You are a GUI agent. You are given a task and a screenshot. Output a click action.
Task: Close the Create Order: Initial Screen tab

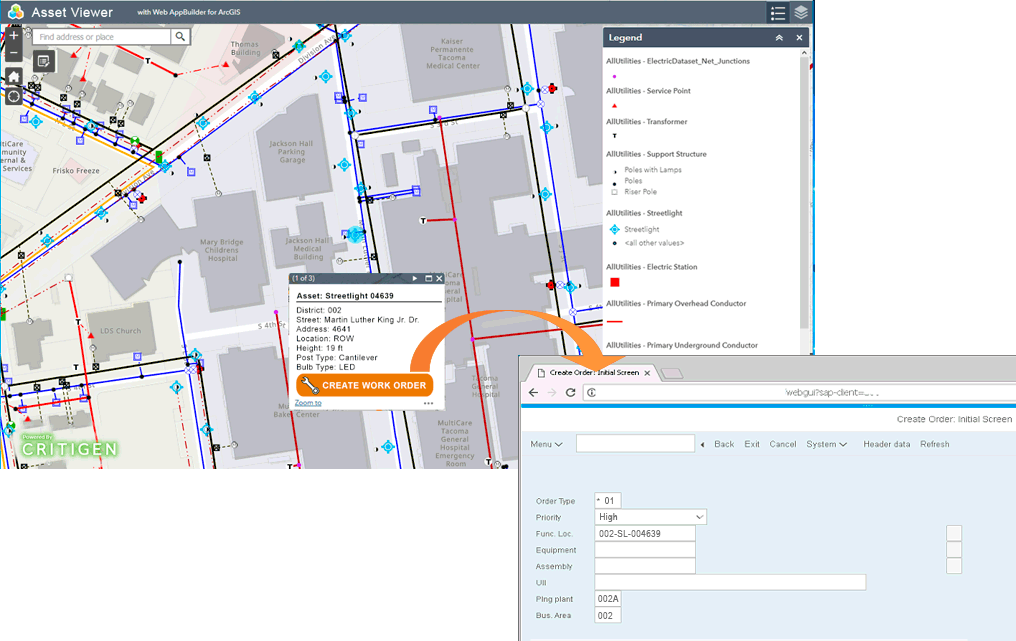pos(647,373)
